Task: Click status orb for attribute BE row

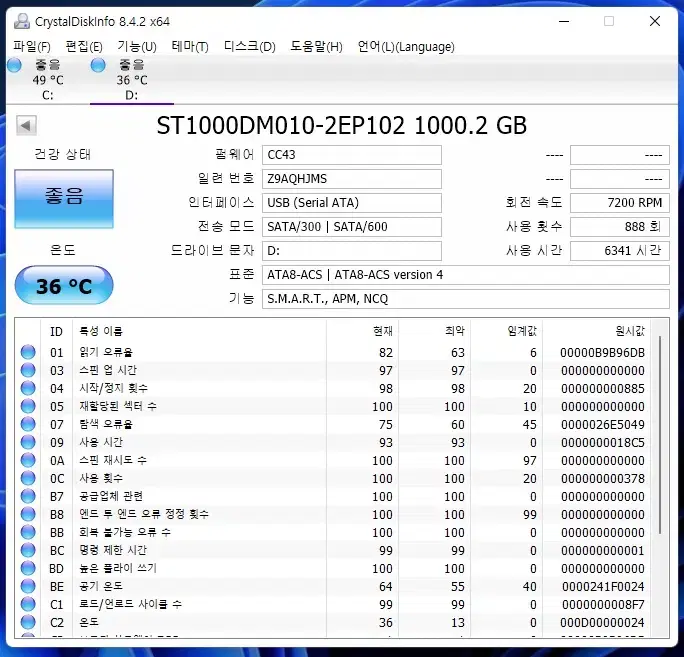Action: point(28,586)
